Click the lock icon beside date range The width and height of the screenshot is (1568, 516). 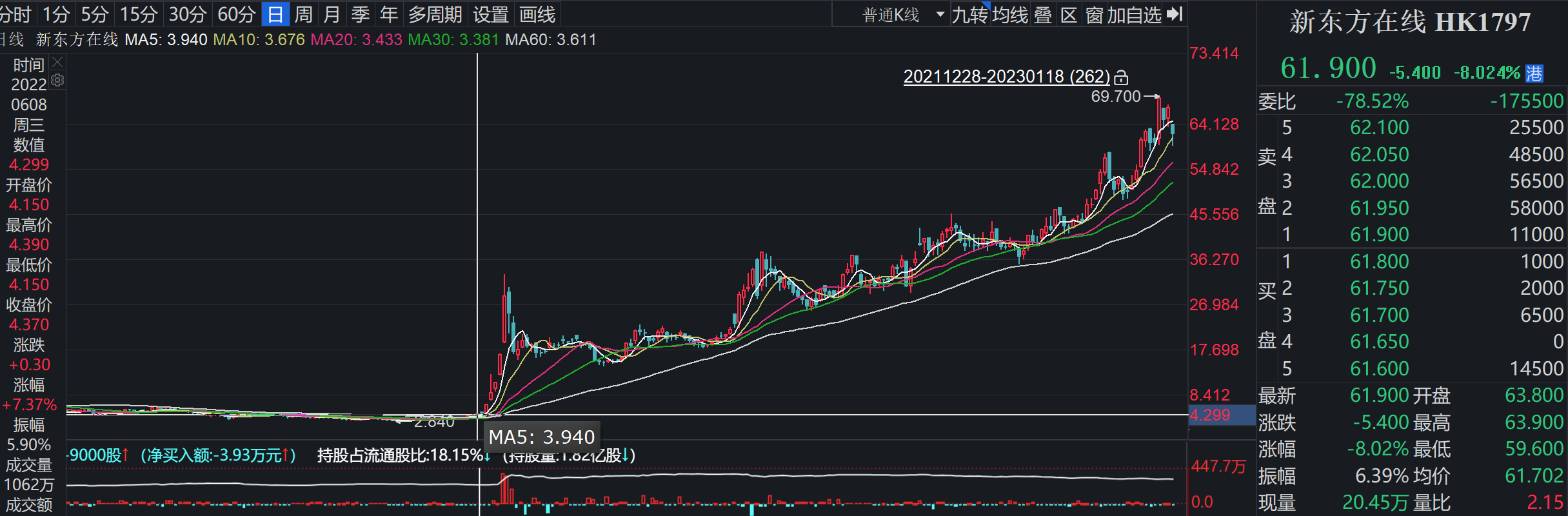1122,77
